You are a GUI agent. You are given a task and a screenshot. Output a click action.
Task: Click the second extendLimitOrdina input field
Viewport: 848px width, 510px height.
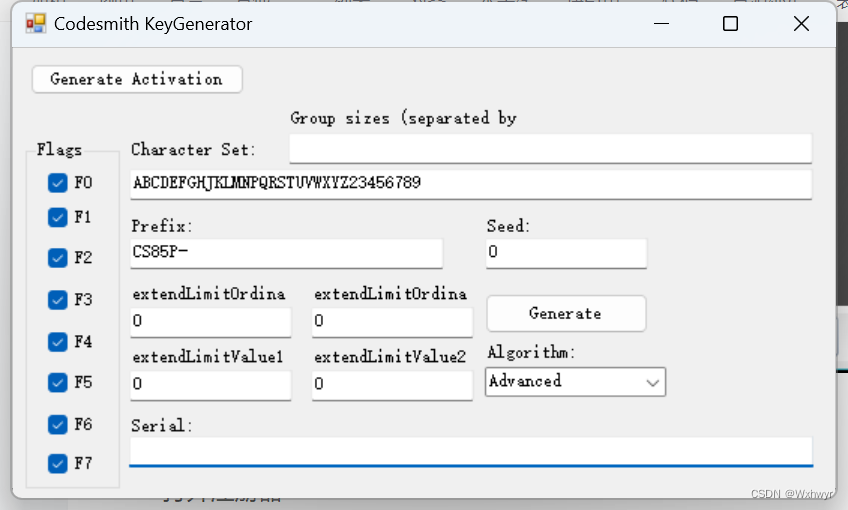[392, 322]
